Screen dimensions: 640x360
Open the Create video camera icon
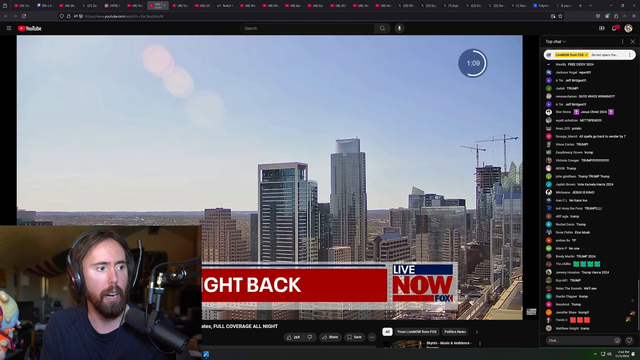point(602,28)
